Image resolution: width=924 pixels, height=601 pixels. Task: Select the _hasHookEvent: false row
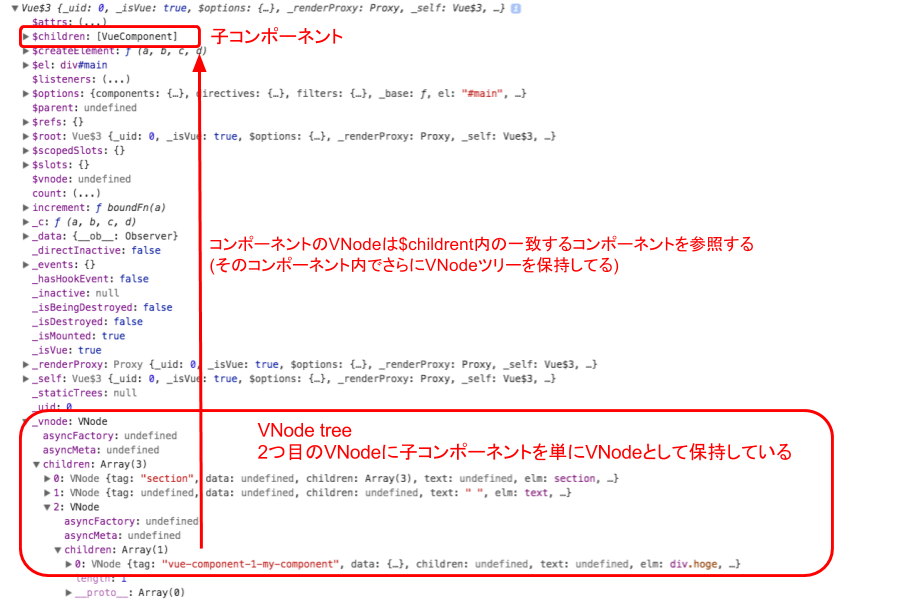90,279
